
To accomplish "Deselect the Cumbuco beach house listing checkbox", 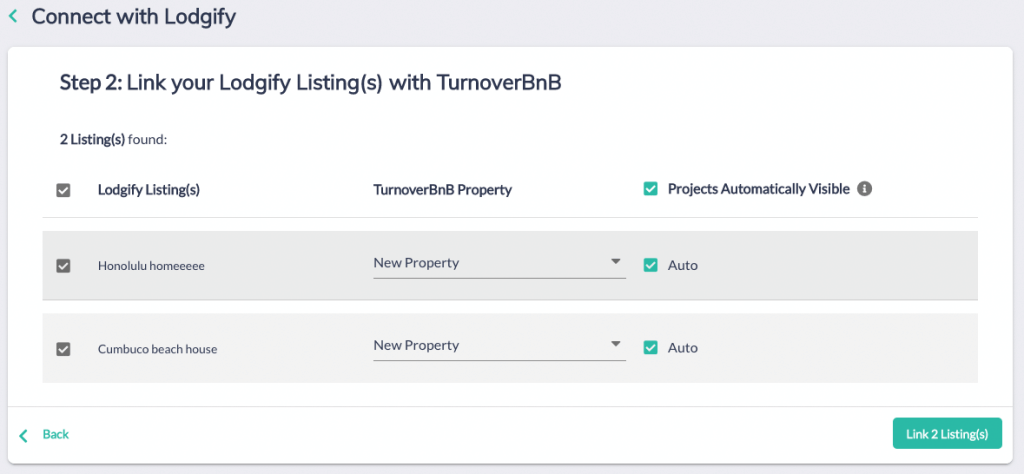I will tap(63, 349).
